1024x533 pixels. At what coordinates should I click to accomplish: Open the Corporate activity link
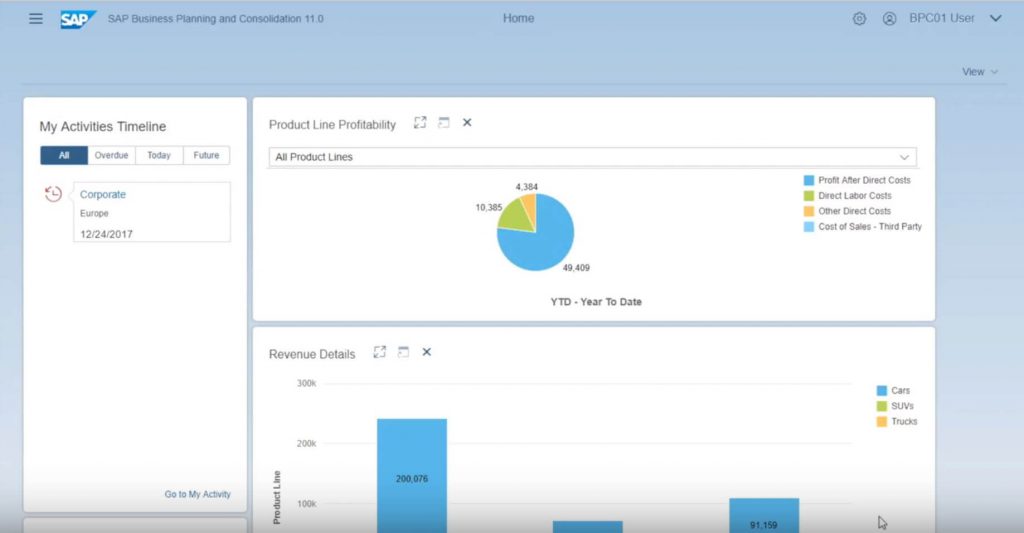point(103,195)
